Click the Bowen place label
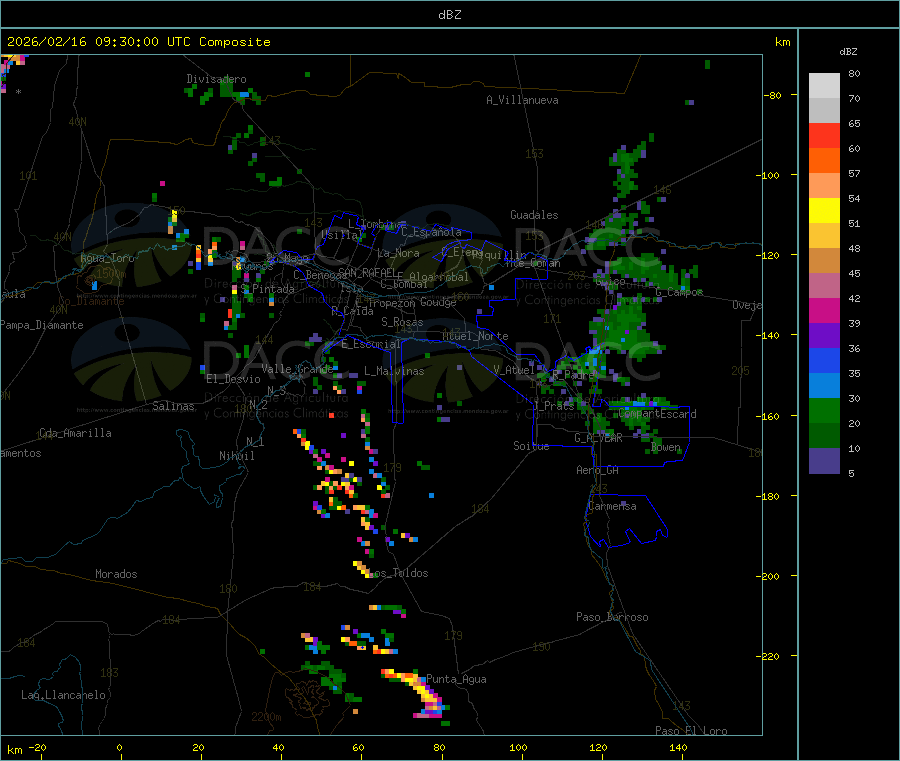The width and height of the screenshot is (900, 761). 665,447
